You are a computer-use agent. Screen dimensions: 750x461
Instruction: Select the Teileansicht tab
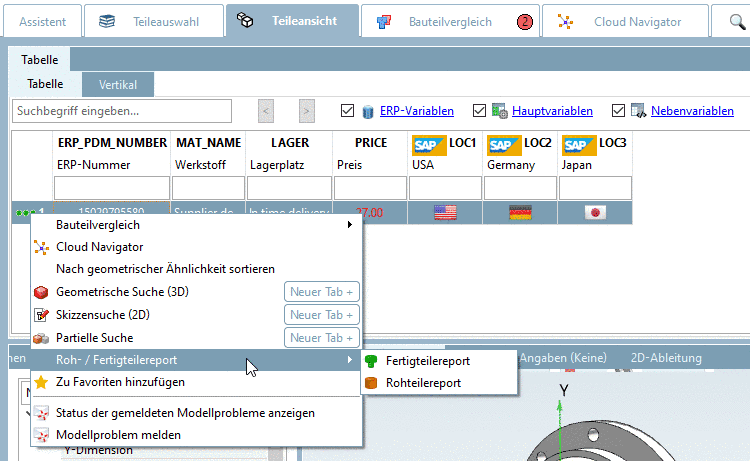(x=292, y=21)
